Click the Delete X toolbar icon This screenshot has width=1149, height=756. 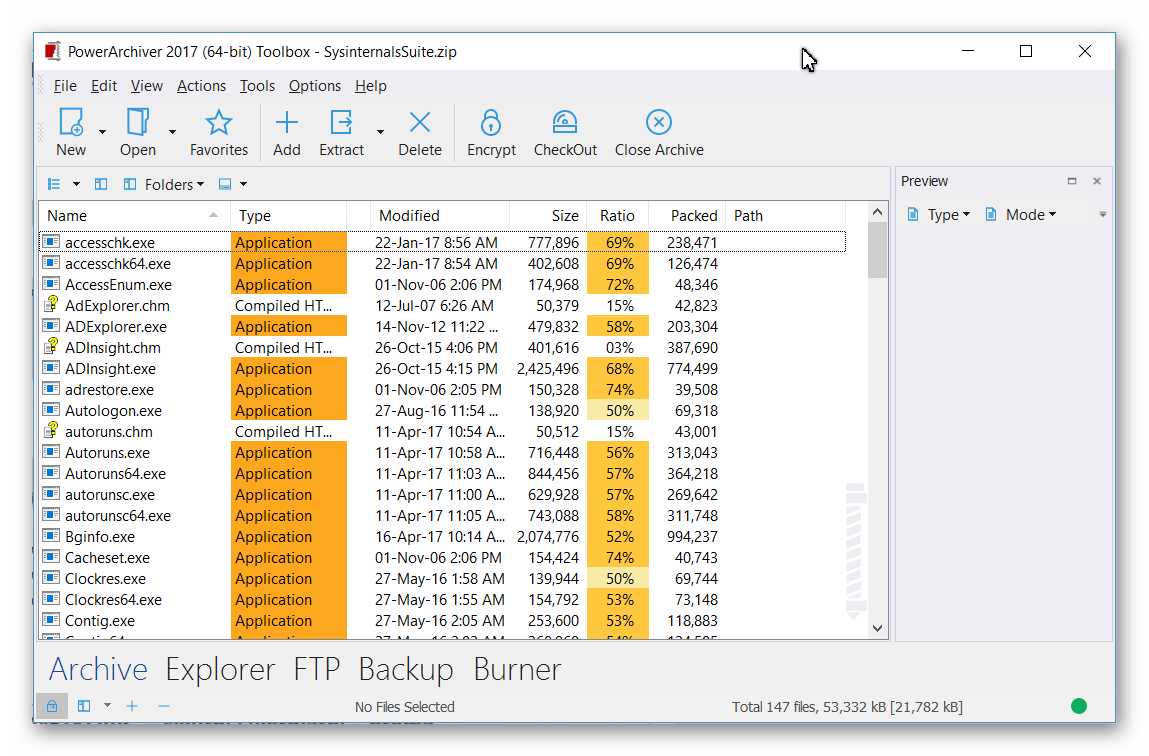[420, 122]
